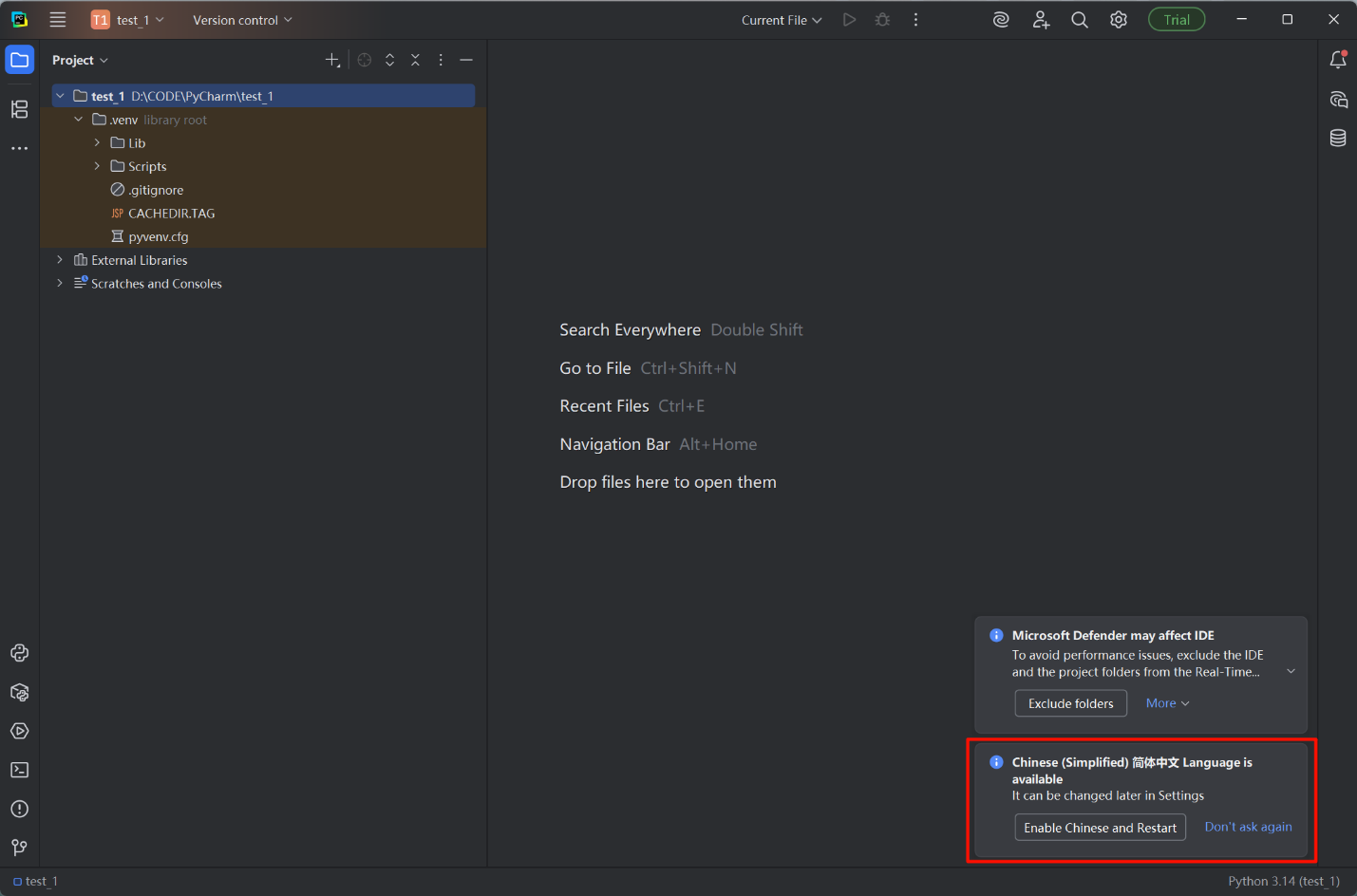Open Code With Me user icon
Image resolution: width=1357 pixels, height=896 pixels.
pos(1041,20)
